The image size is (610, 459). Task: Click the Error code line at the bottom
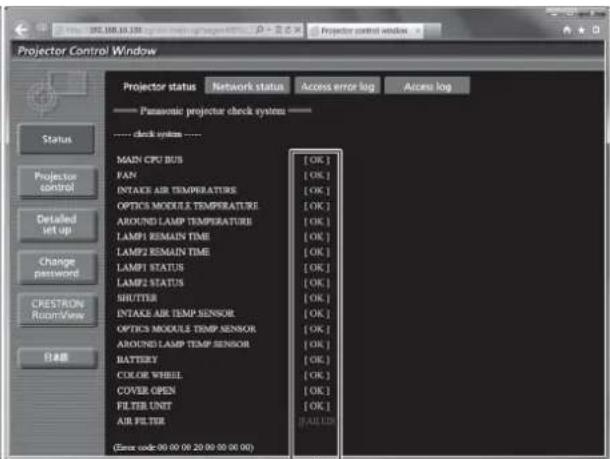click(x=183, y=447)
